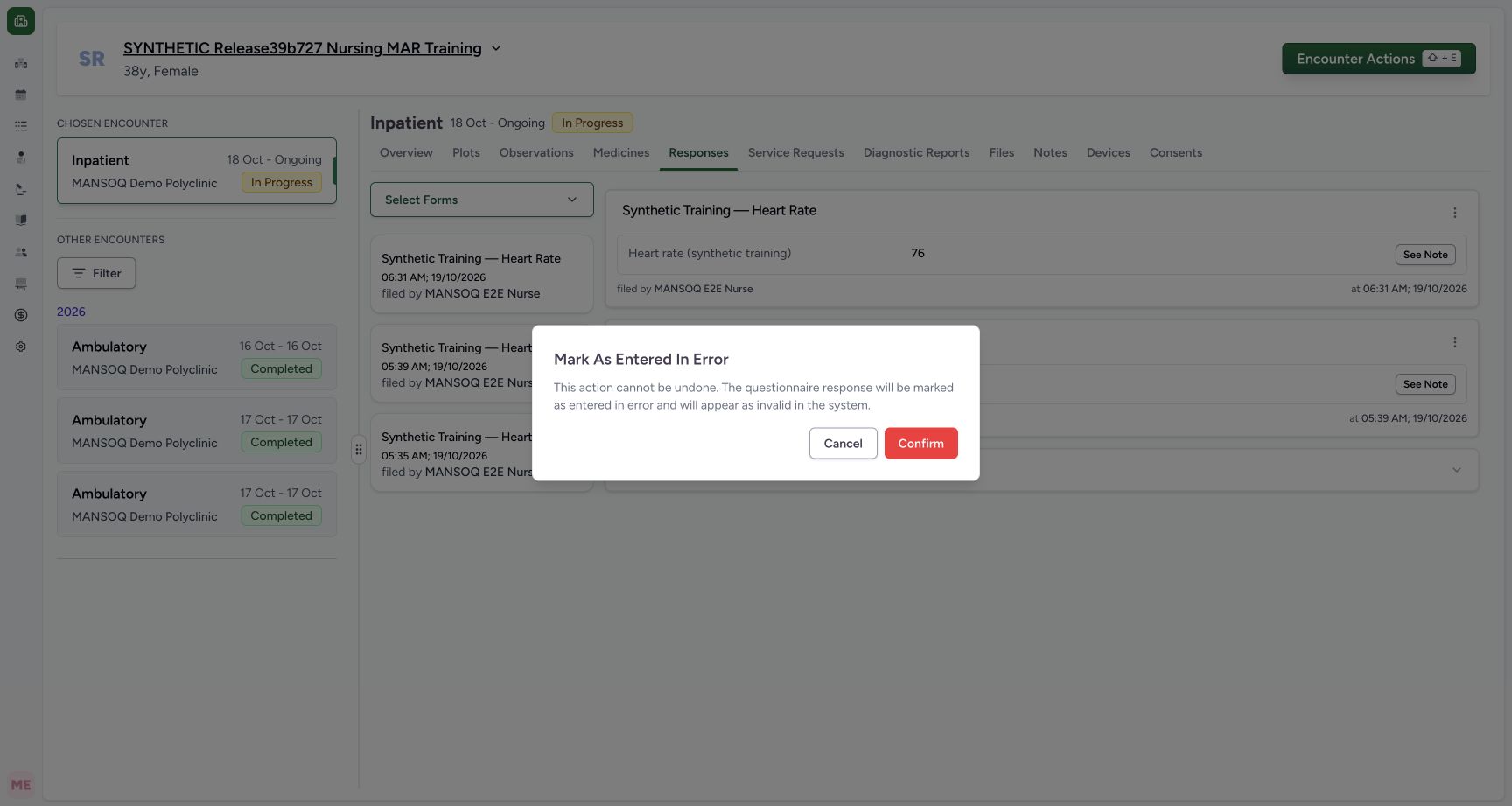Screen dimensions: 1512x806
Task: Expand the collapsed third response chevron
Action: point(1457,470)
